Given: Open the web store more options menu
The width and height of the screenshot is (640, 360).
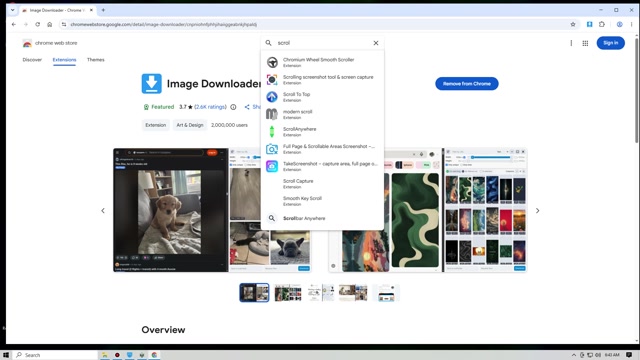Looking at the screenshot, I should coord(571,43).
